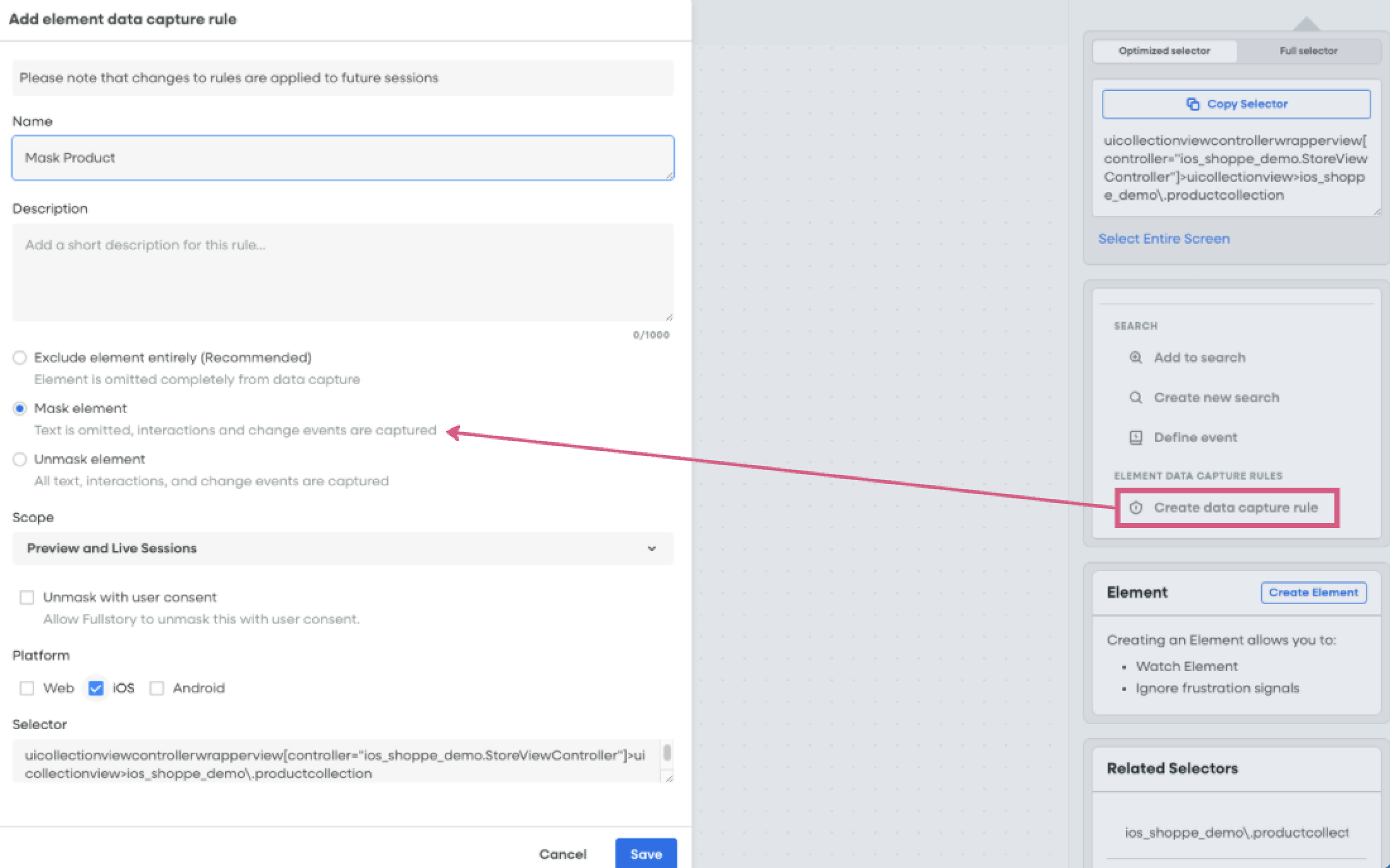Image resolution: width=1390 pixels, height=868 pixels.
Task: Click the Copy Selector button
Action: coord(1236,104)
